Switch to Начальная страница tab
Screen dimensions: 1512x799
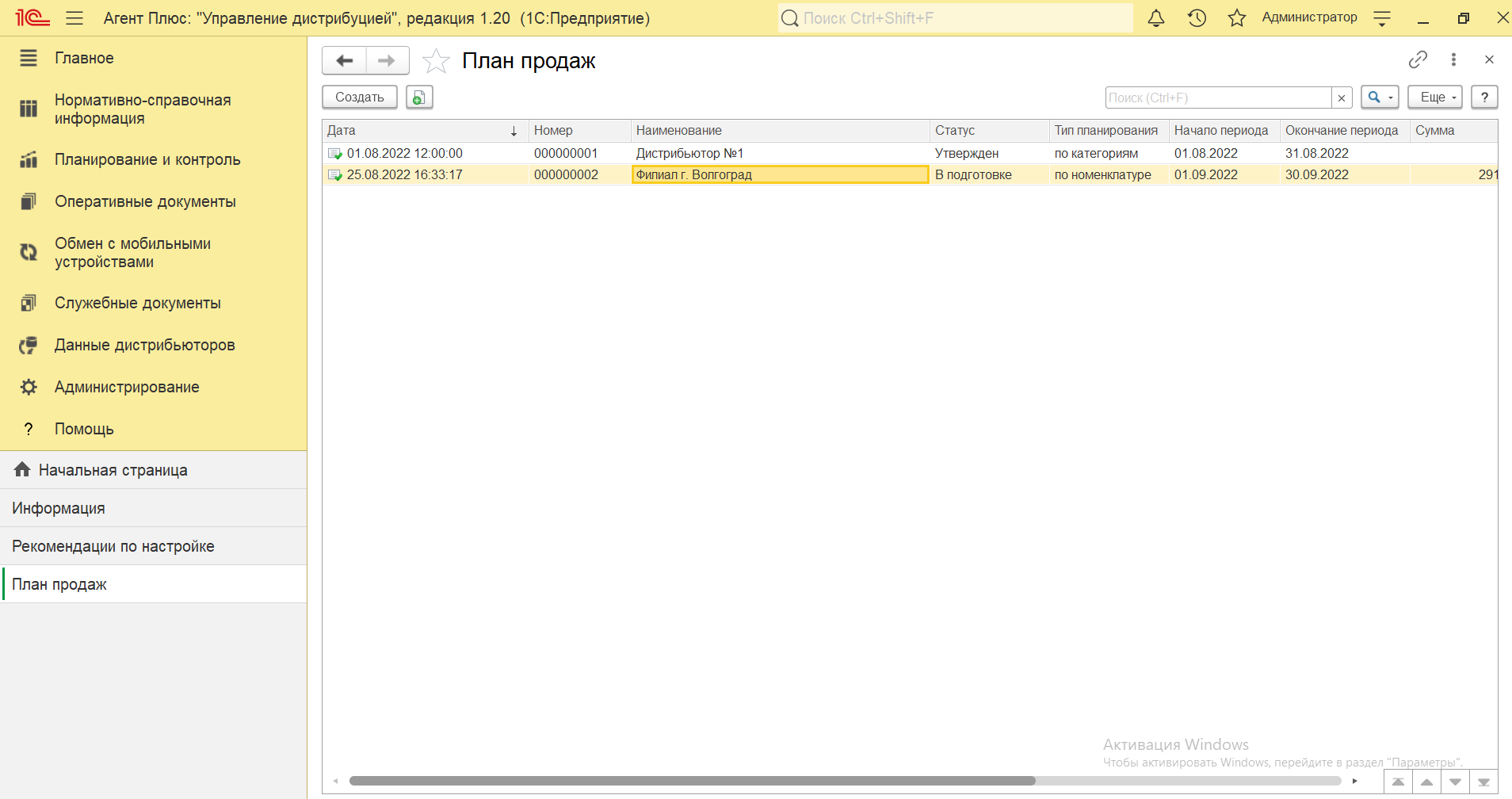pos(154,470)
